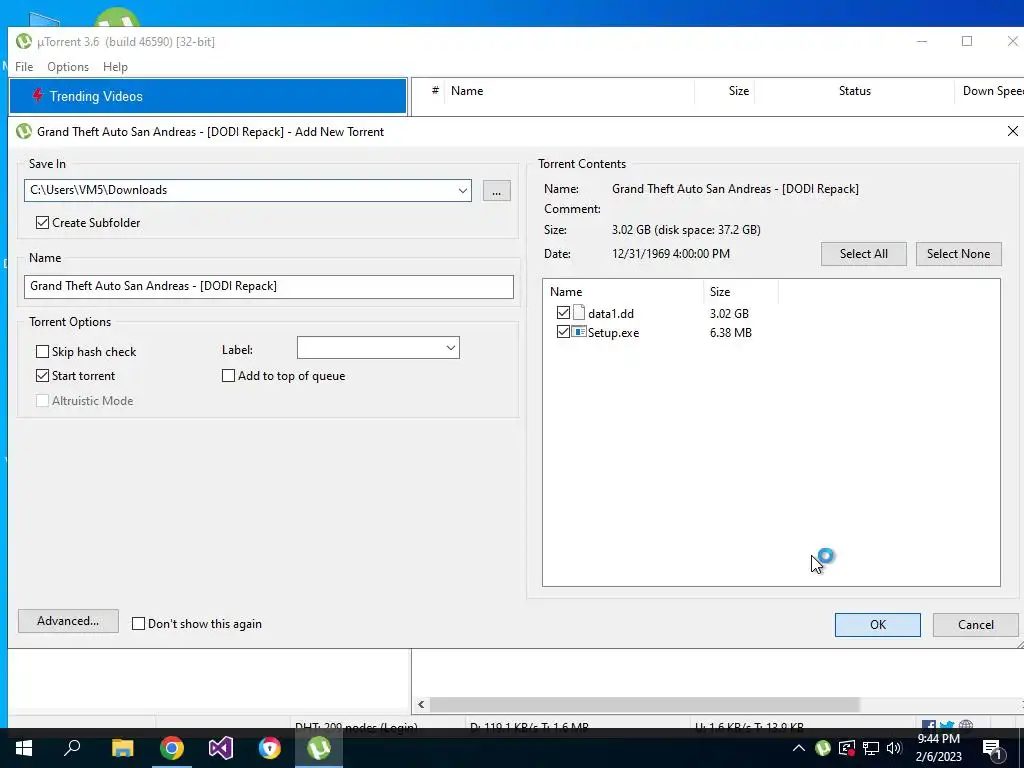Click the left scroll arrow of the horizontal scrollbar
The height and width of the screenshot is (768, 1024).
(x=421, y=704)
